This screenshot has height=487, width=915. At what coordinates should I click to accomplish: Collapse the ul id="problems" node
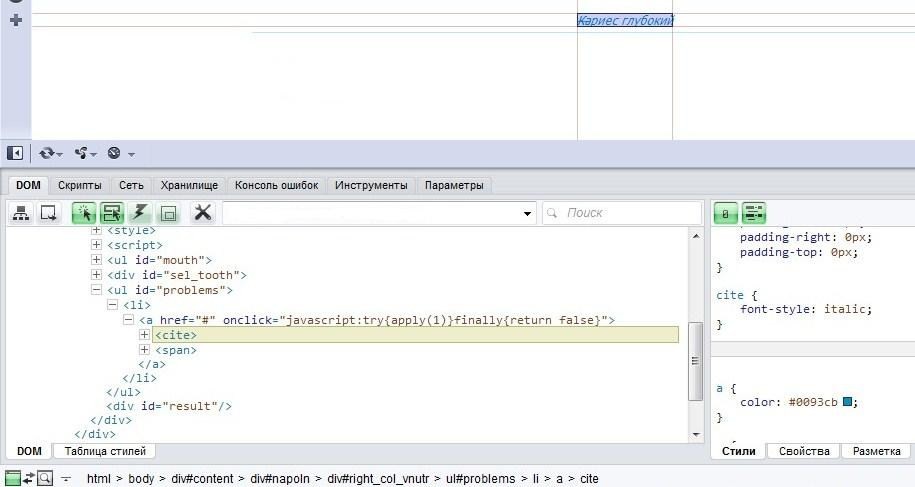(97, 290)
